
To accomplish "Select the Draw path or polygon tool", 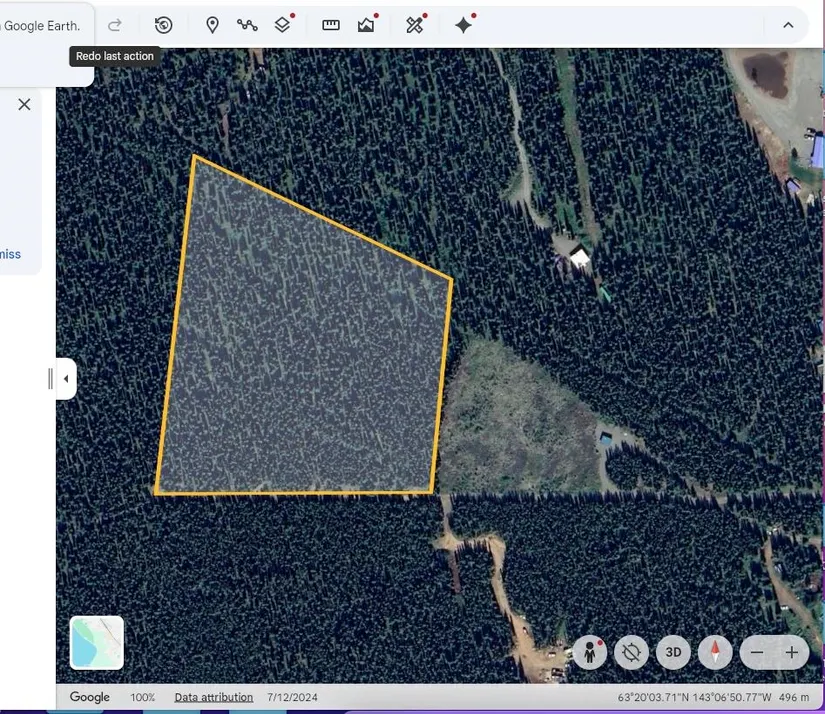I will coord(247,25).
